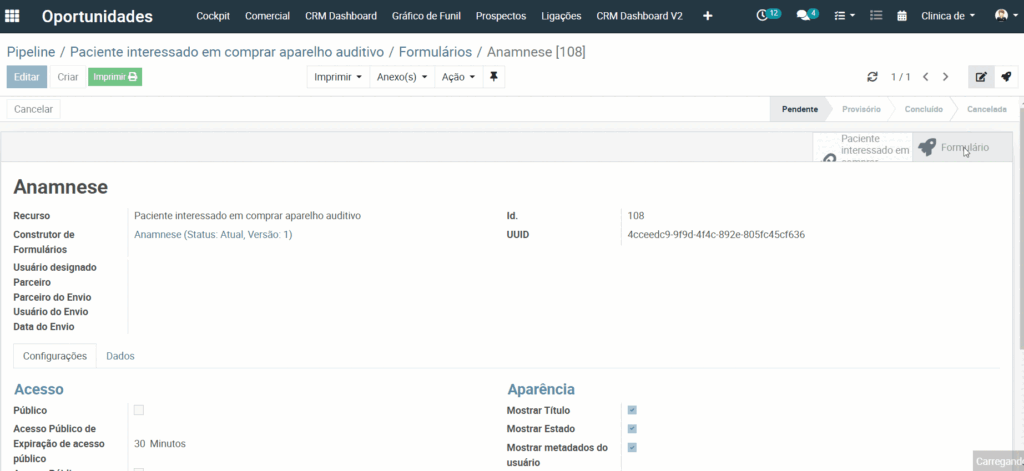Open the apps grid menu icon

[12, 16]
